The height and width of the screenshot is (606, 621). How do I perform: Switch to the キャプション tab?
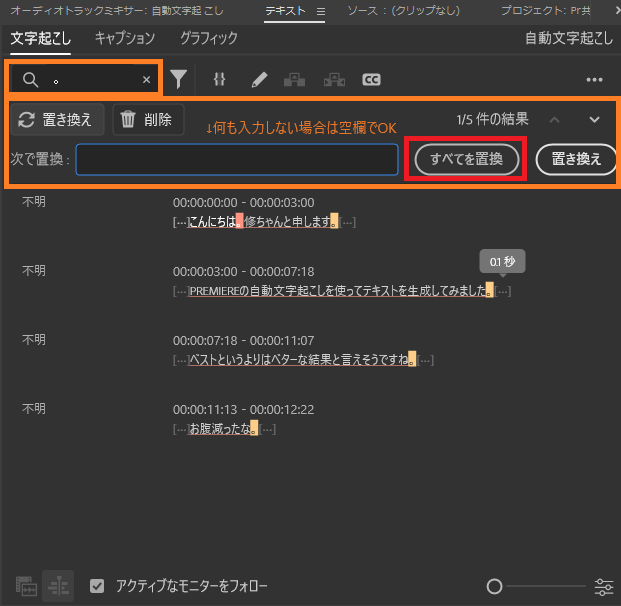pyautogui.click(x=125, y=38)
